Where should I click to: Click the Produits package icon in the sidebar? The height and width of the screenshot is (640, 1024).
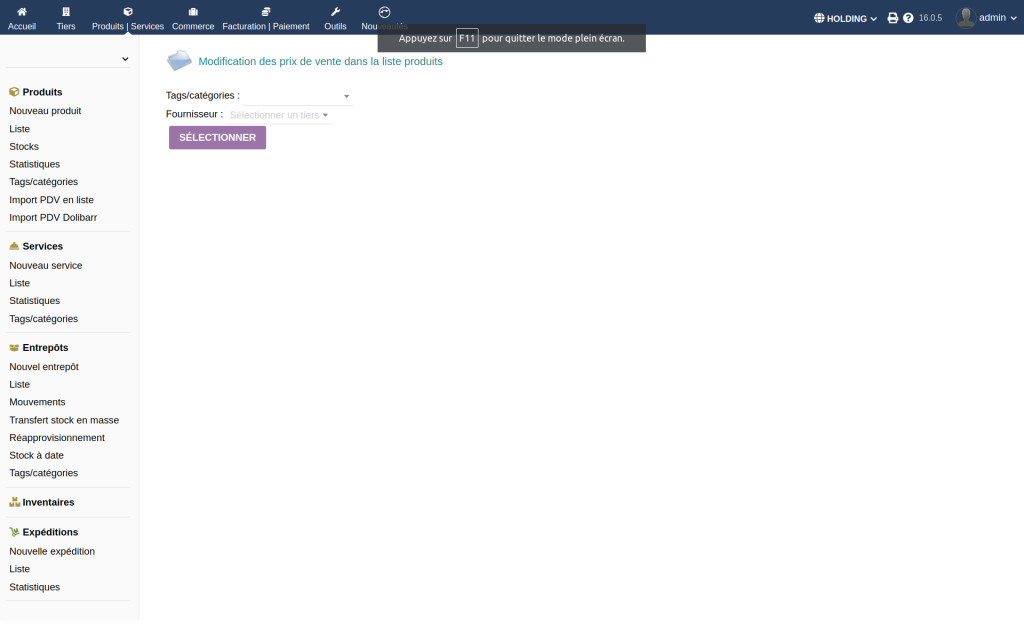tap(14, 92)
